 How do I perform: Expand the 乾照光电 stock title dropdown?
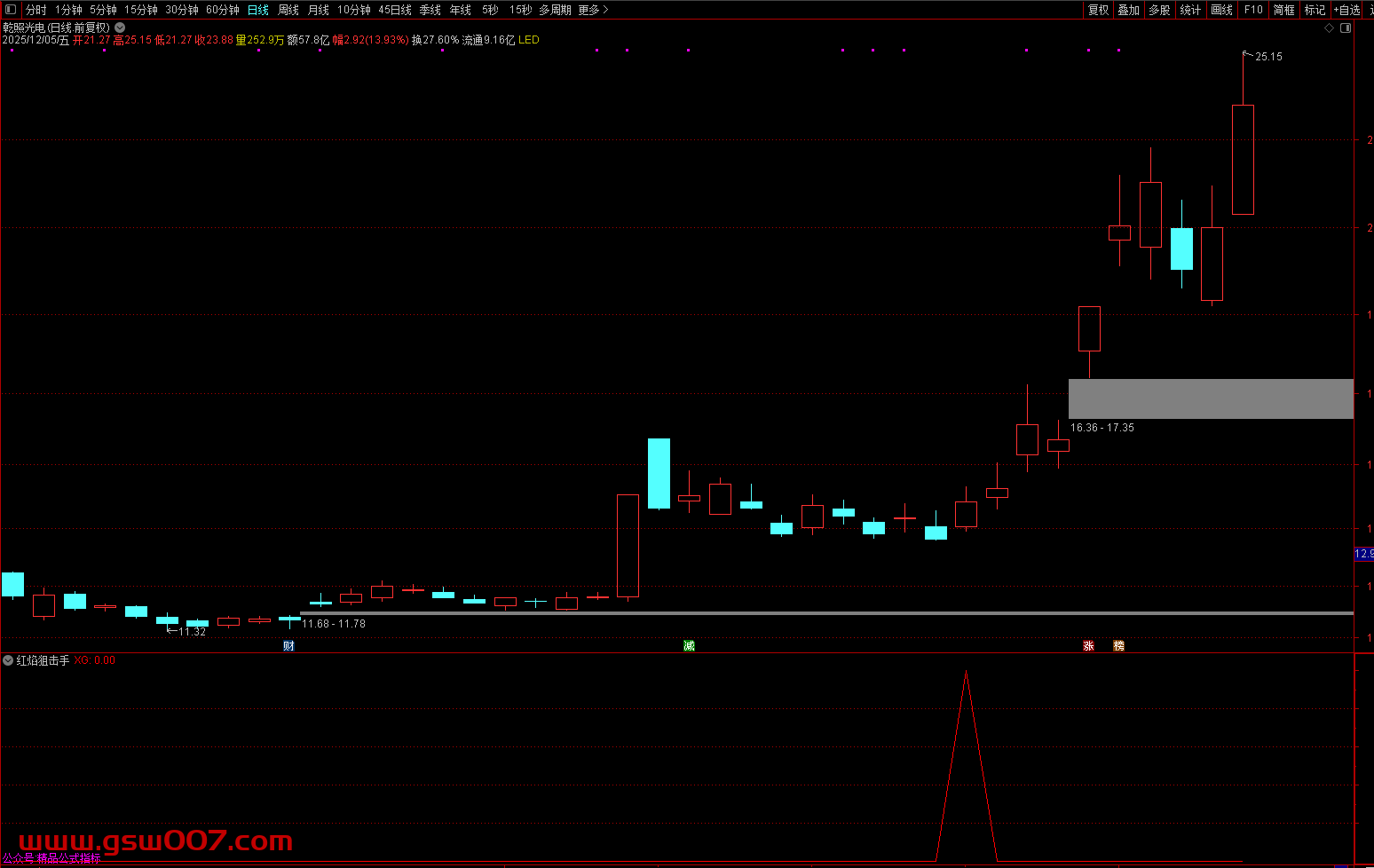[120, 28]
